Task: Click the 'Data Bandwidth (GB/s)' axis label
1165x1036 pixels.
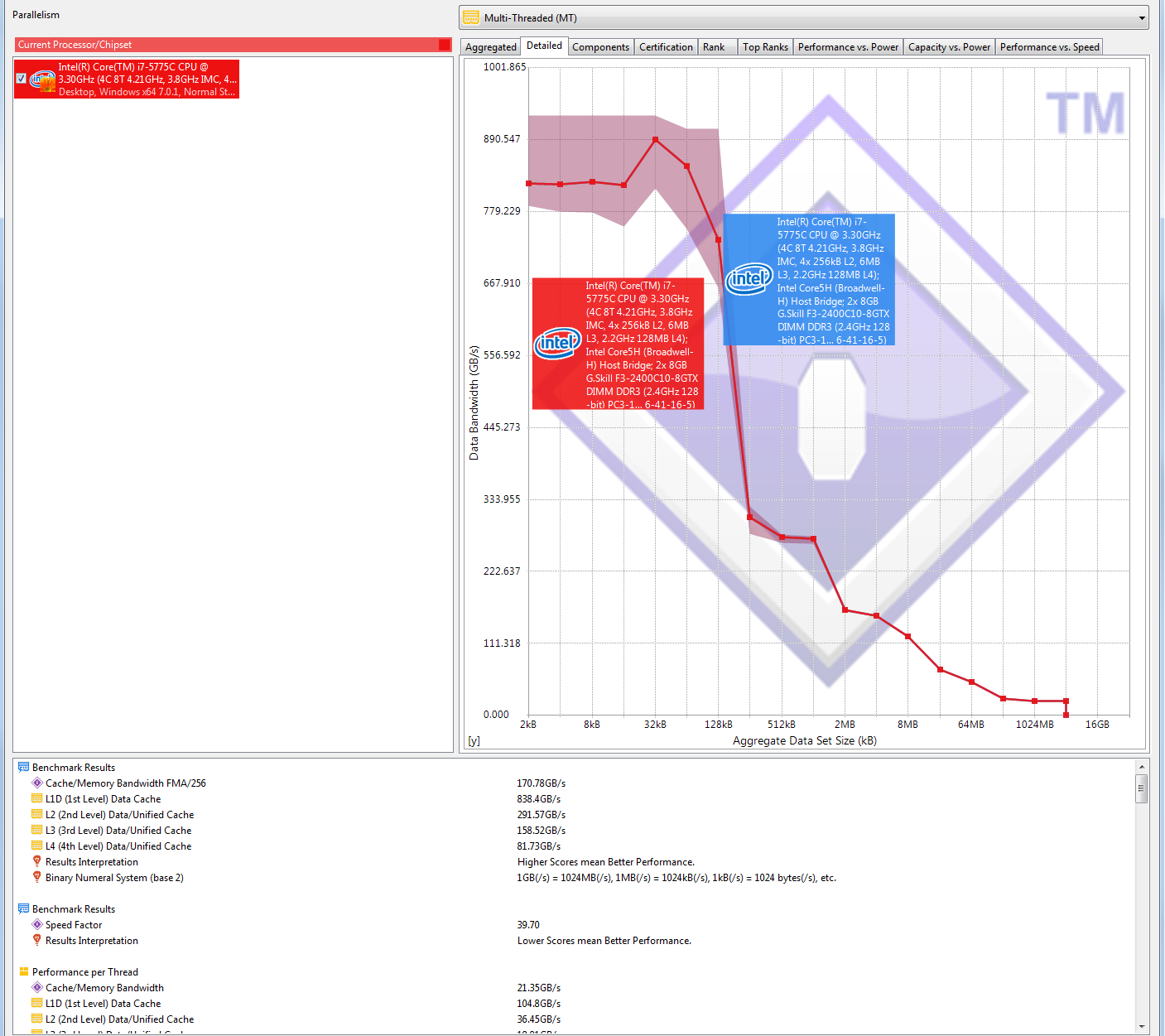Action: 474,402
